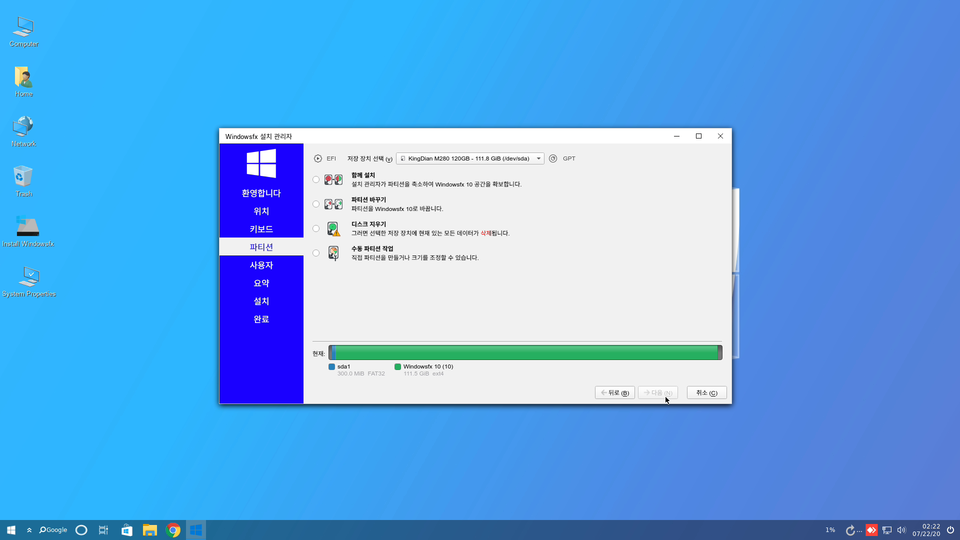Select the '함께 설치' install-alongside radio button
The image size is (960, 540).
(316, 179)
